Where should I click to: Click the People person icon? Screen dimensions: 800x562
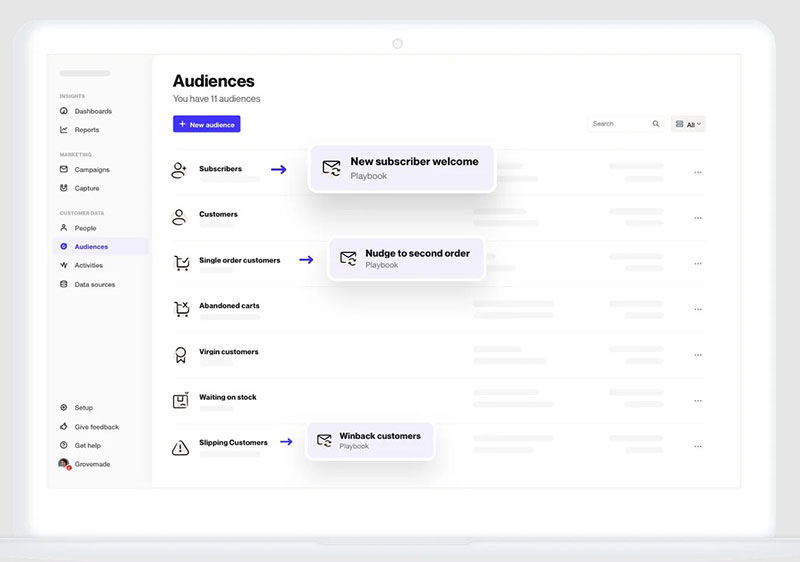coord(64,227)
